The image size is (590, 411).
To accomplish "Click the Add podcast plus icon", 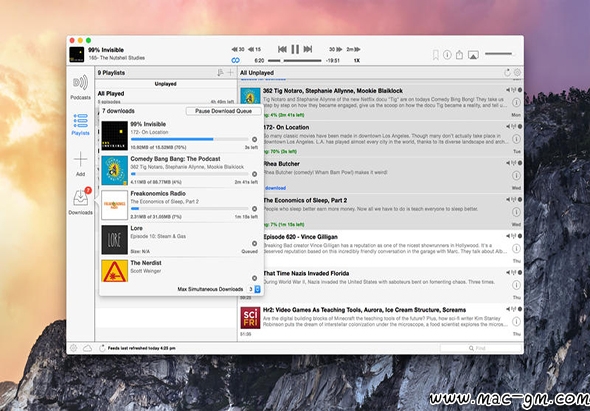I will [x=81, y=164].
